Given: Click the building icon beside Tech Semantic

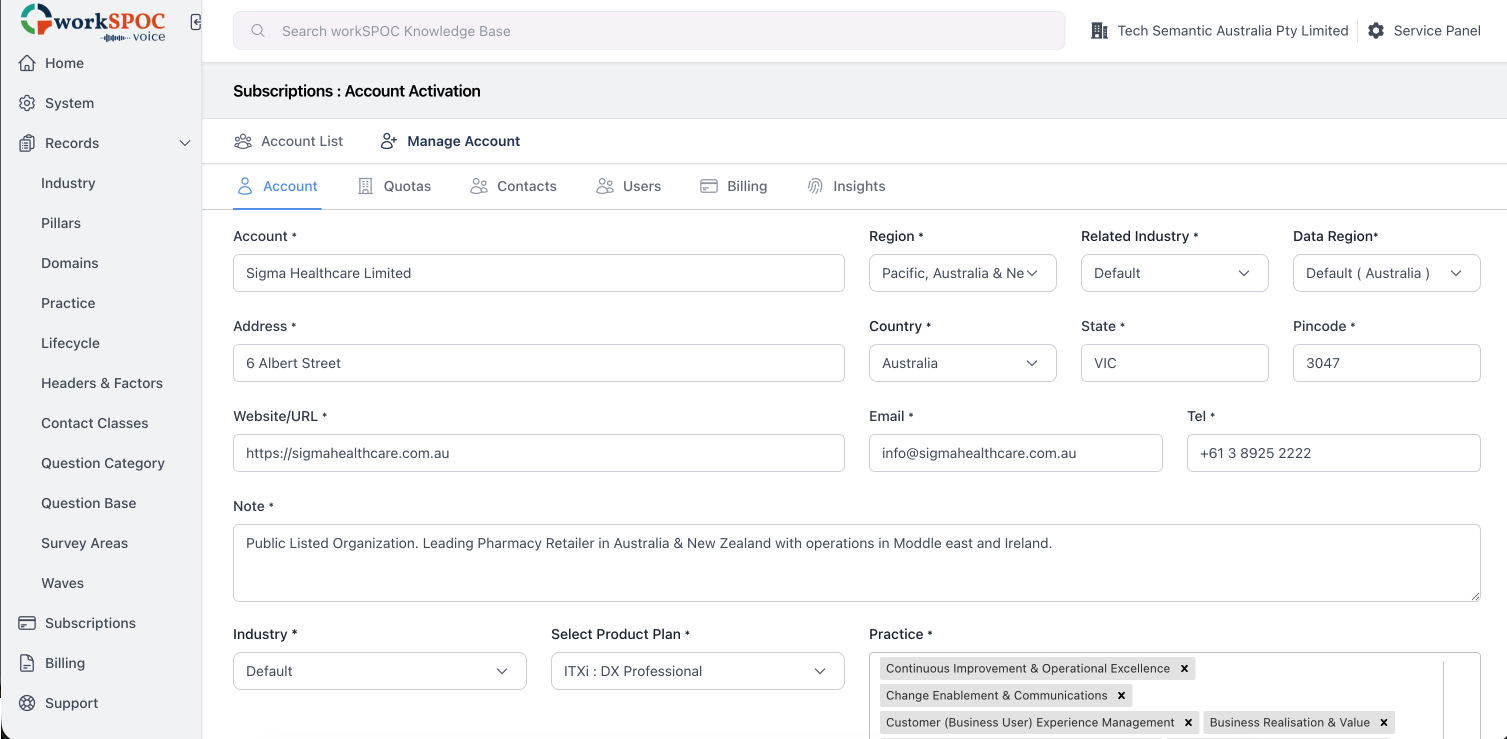Looking at the screenshot, I should 1099,31.
